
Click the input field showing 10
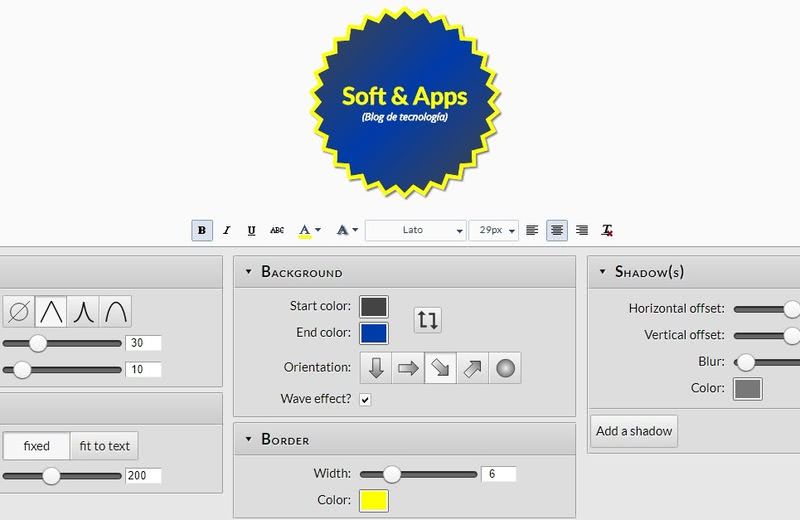coord(143,369)
